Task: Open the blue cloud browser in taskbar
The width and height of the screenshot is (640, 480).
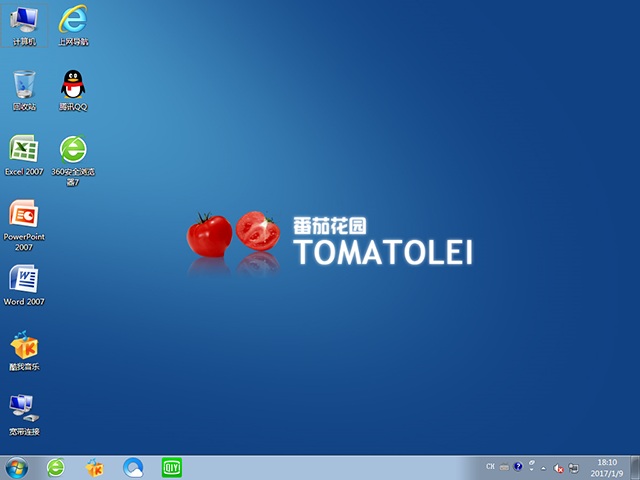Action: tap(133, 467)
